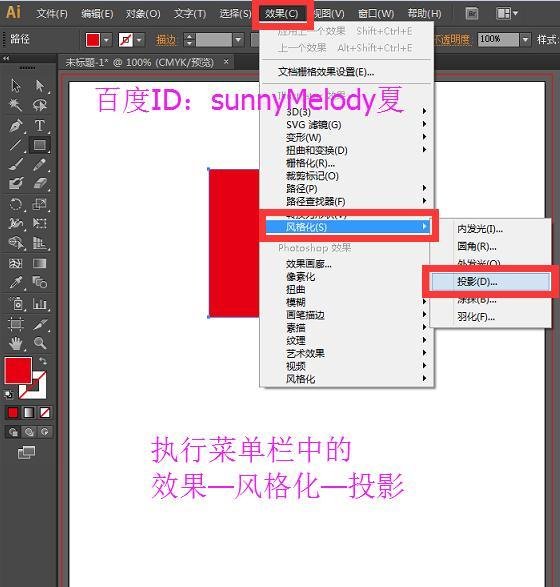Select the Shape Builder tool
560x587 pixels.
click(x=16, y=243)
